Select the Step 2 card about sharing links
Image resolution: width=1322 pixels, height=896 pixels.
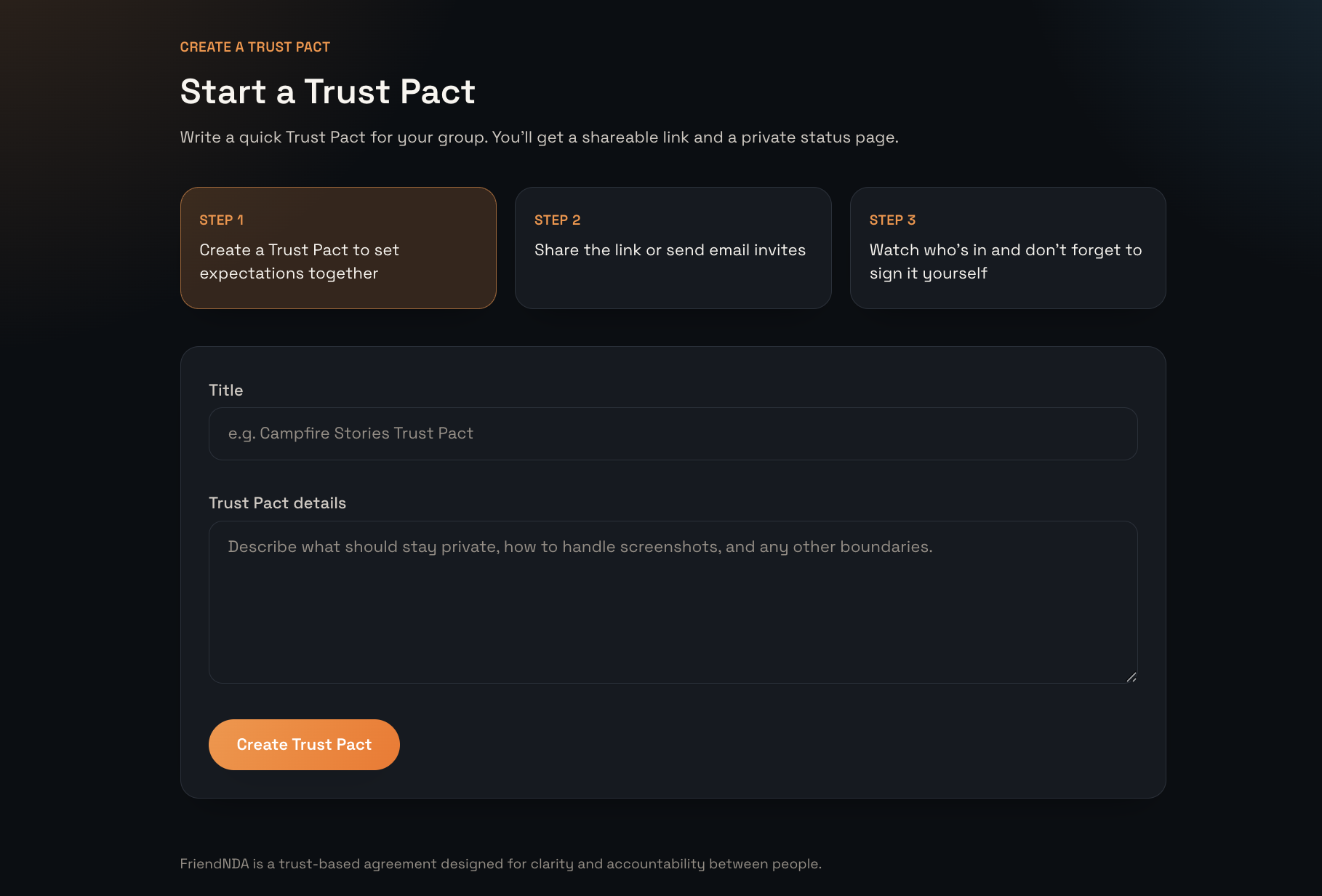click(x=673, y=247)
